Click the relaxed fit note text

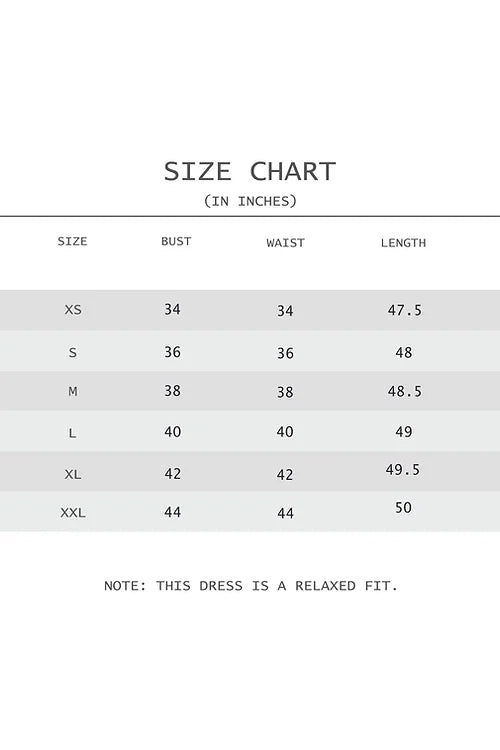click(x=251, y=585)
